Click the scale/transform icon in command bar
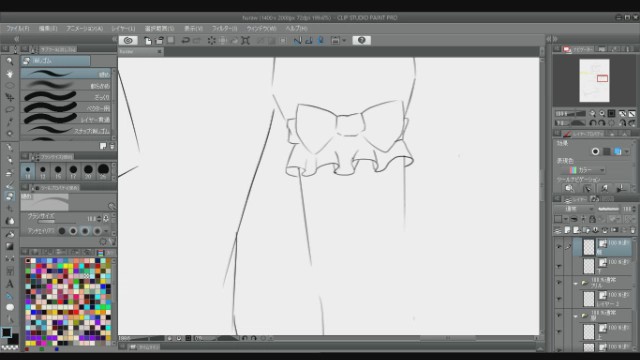Screen dimensions: 640x360 tap(245, 40)
